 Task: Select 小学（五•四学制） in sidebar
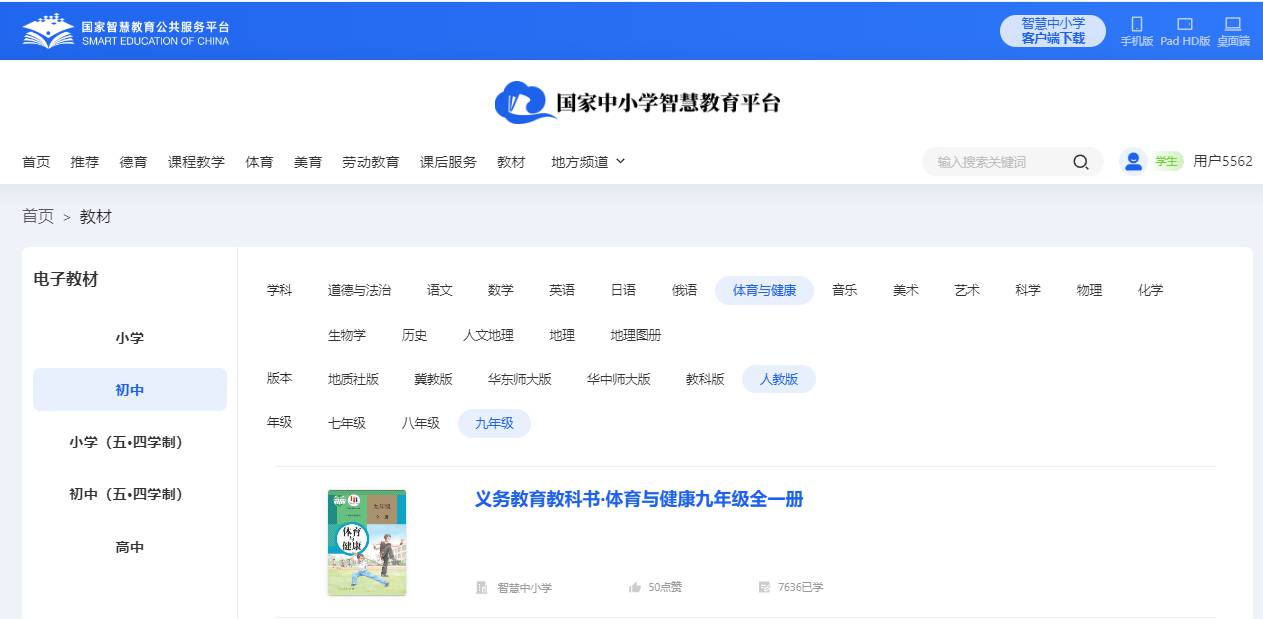pyautogui.click(x=130, y=442)
